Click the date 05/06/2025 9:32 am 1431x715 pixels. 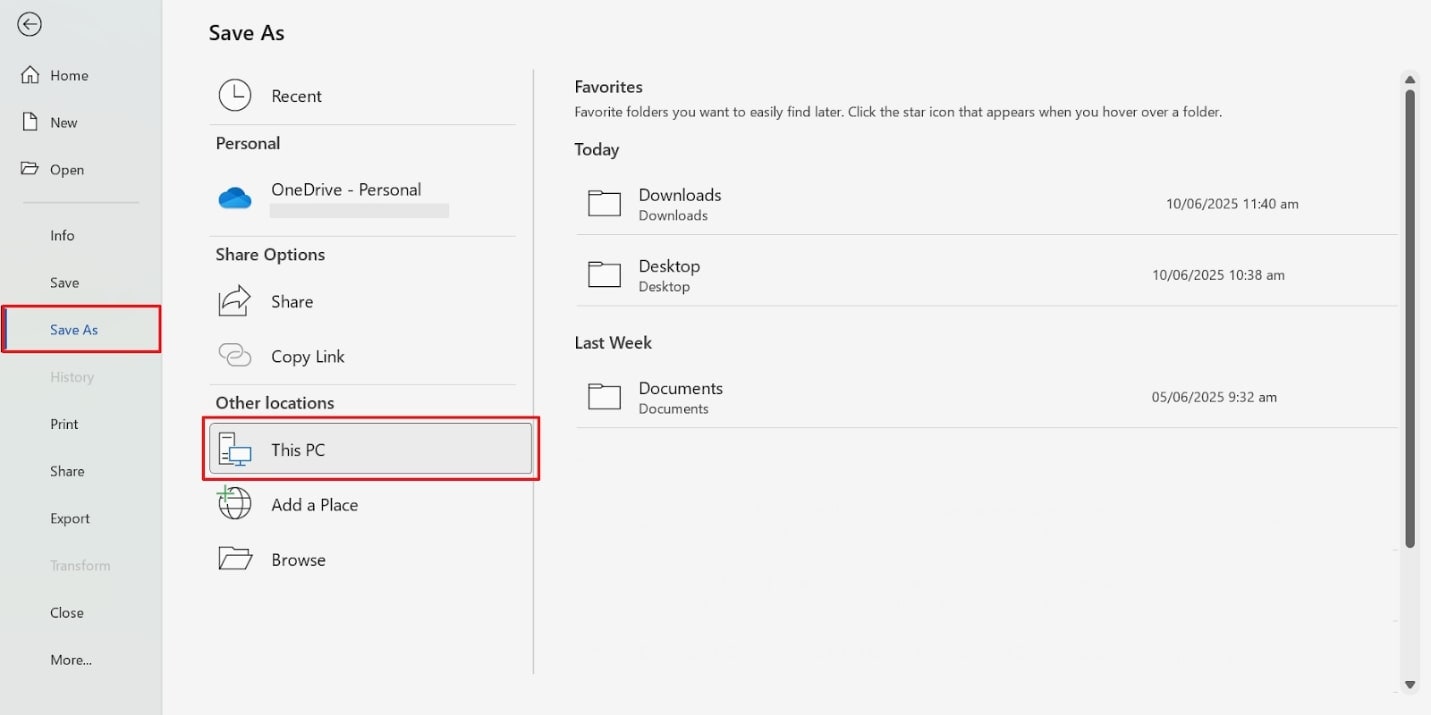tap(1214, 396)
